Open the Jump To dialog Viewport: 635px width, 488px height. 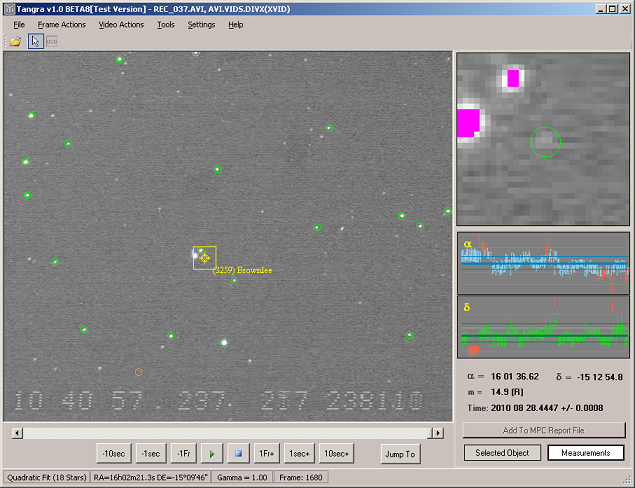(x=400, y=454)
